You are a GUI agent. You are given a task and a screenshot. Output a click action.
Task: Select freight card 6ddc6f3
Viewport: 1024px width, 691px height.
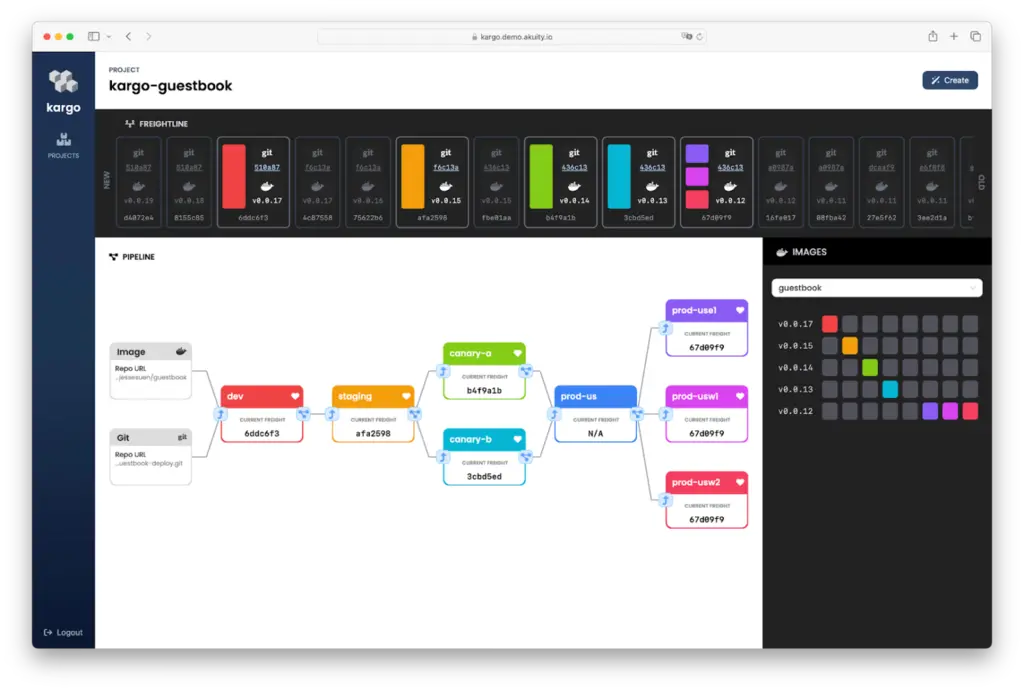[253, 182]
